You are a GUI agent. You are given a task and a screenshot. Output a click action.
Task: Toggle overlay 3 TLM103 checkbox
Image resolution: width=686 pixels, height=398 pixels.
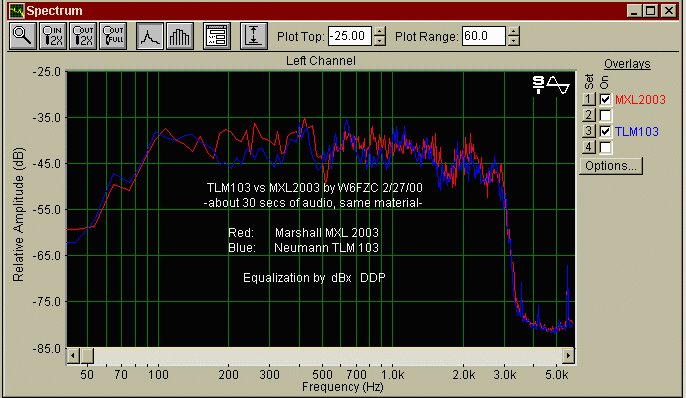pyautogui.click(x=605, y=131)
